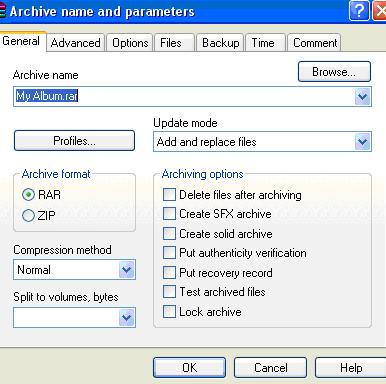Go to the Time tab

click(266, 43)
